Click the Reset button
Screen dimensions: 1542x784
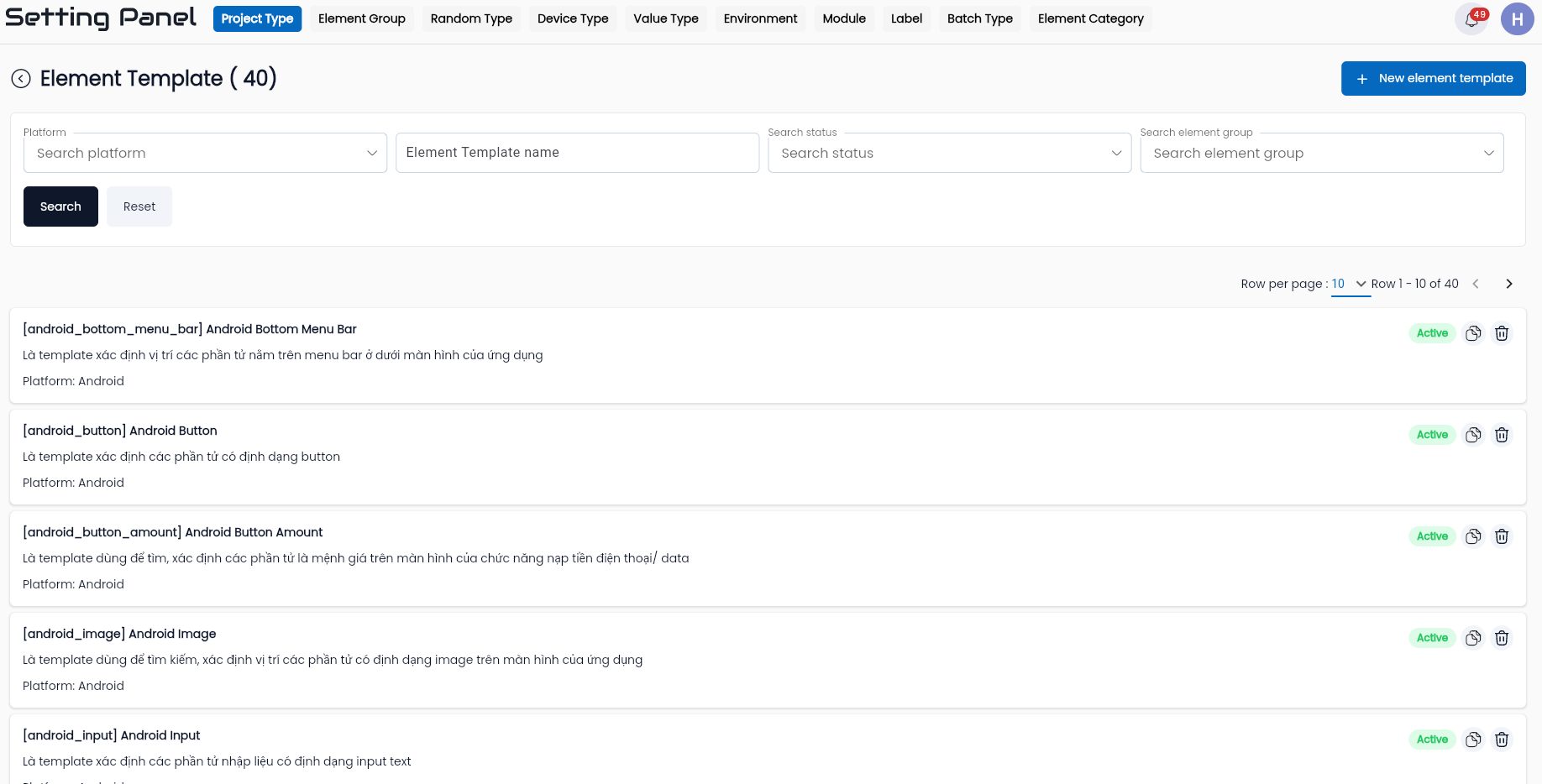[x=139, y=206]
